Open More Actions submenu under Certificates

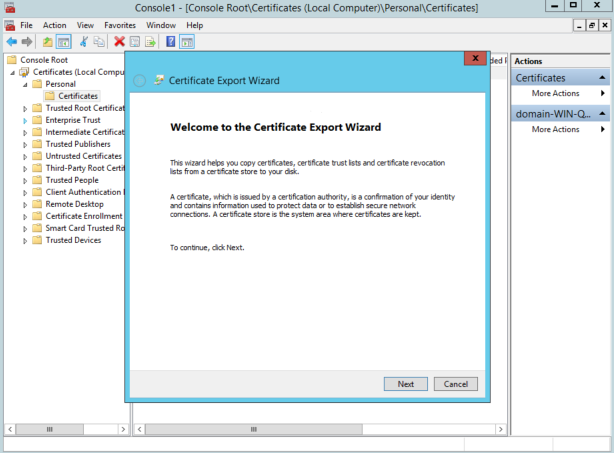click(x=555, y=93)
